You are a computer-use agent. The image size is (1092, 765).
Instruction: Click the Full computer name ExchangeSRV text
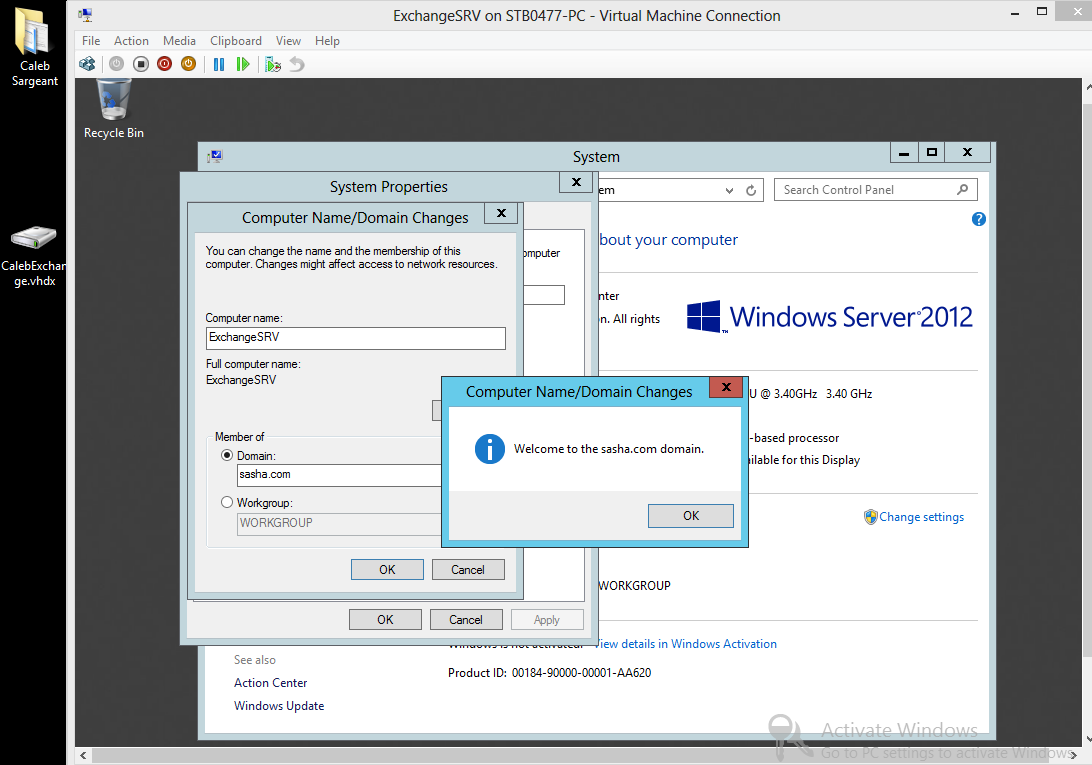241,380
